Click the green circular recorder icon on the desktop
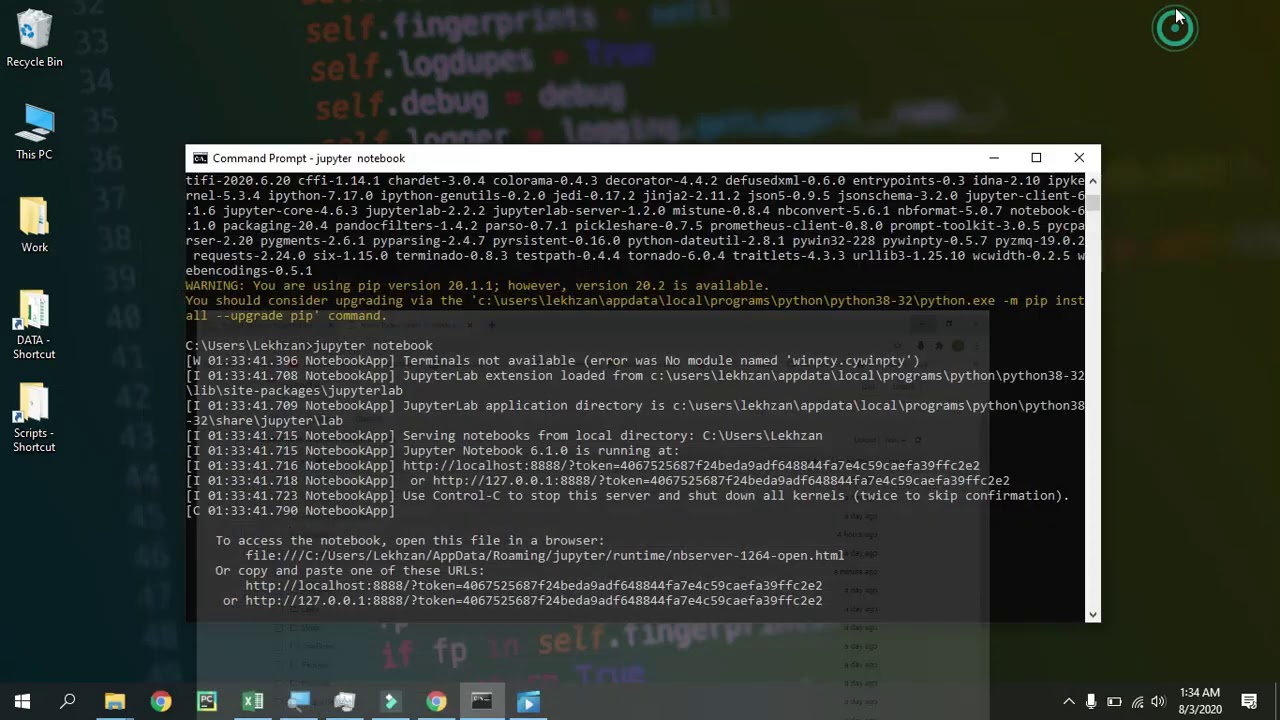The width and height of the screenshot is (1280, 720). tap(1174, 29)
